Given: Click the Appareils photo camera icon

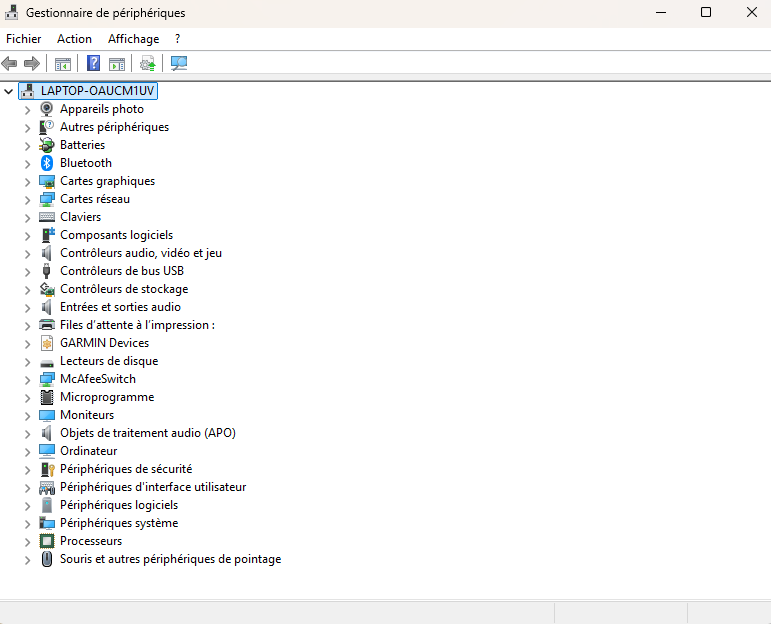Looking at the screenshot, I should (46, 109).
